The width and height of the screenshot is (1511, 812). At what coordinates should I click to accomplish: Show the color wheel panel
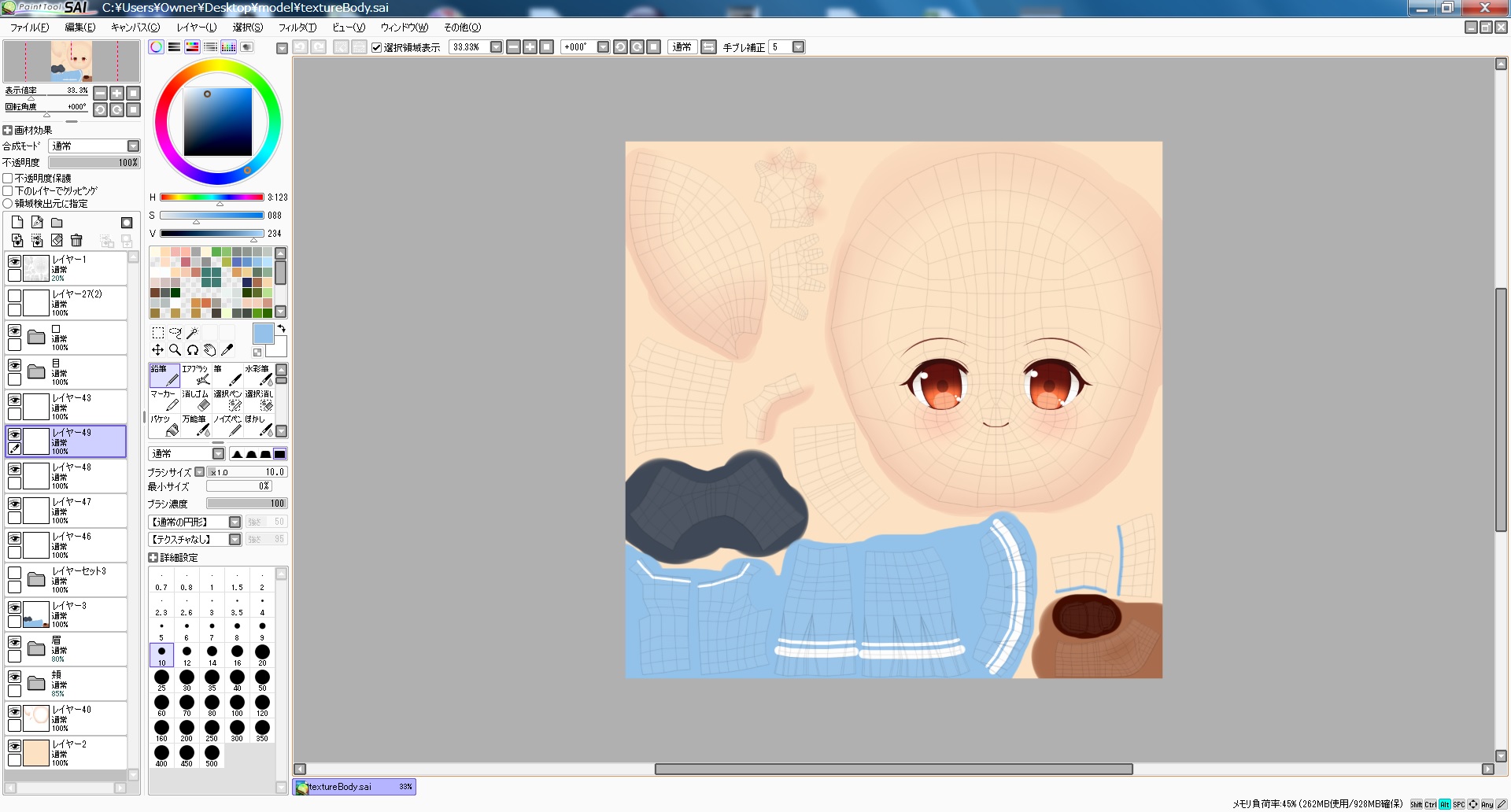point(157,47)
